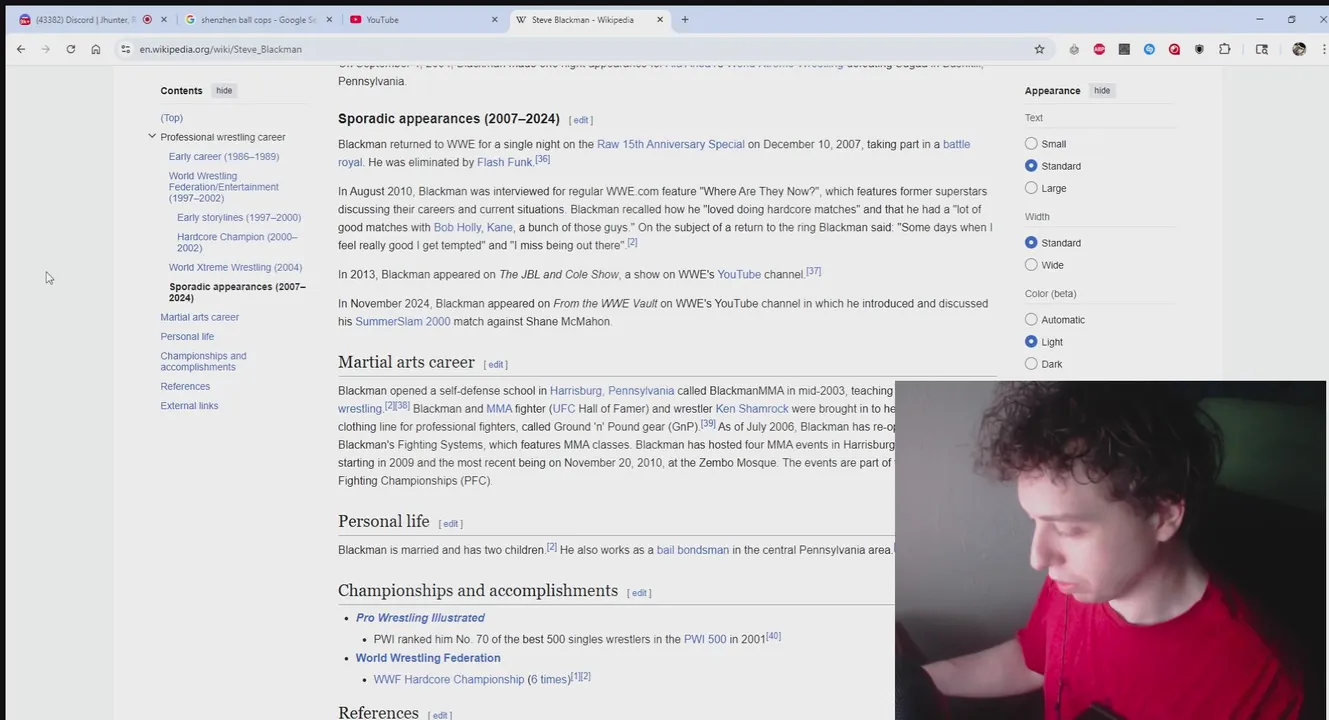Open the Adblock Plus extension
This screenshot has height=720, width=1329.
(1099, 49)
